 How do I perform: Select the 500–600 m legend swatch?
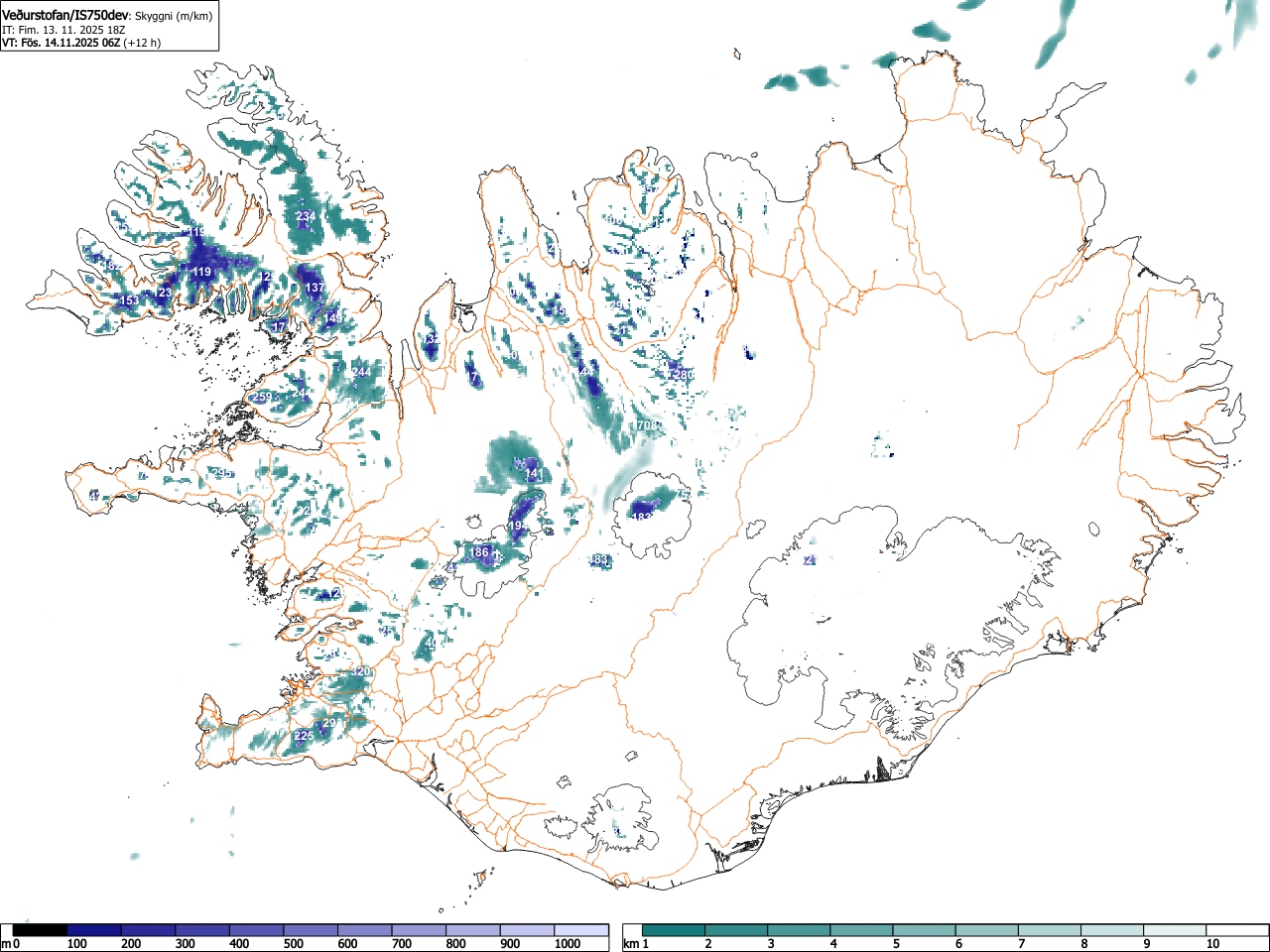tap(311, 930)
